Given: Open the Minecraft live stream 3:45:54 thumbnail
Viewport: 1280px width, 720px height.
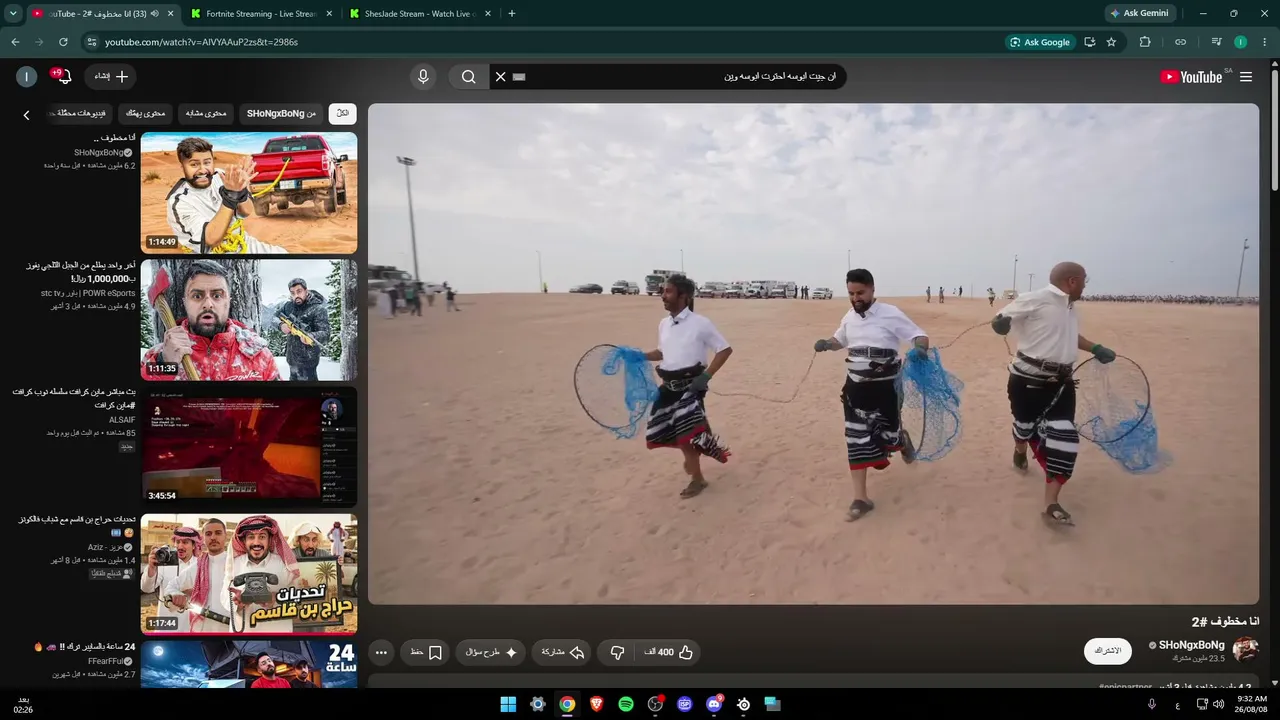Looking at the screenshot, I should tap(249, 447).
